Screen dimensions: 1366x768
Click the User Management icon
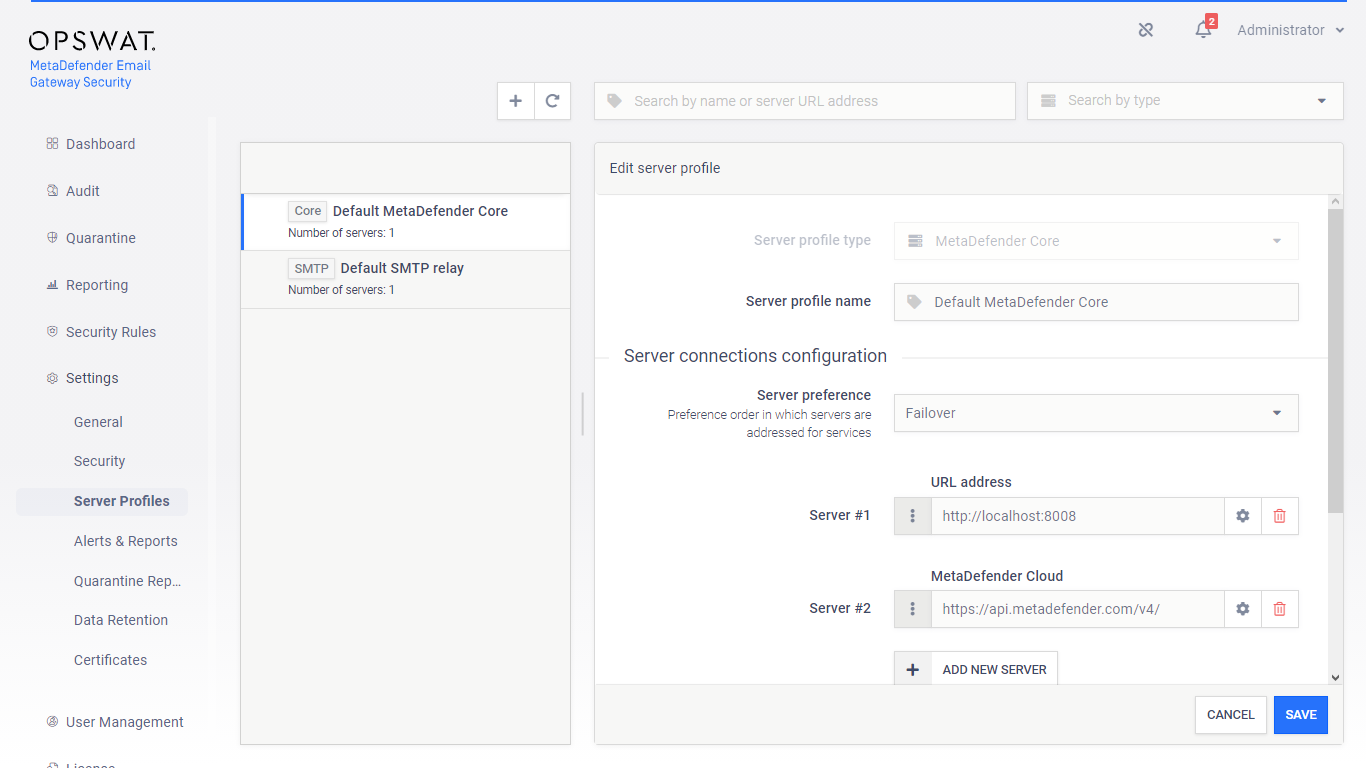click(x=52, y=722)
